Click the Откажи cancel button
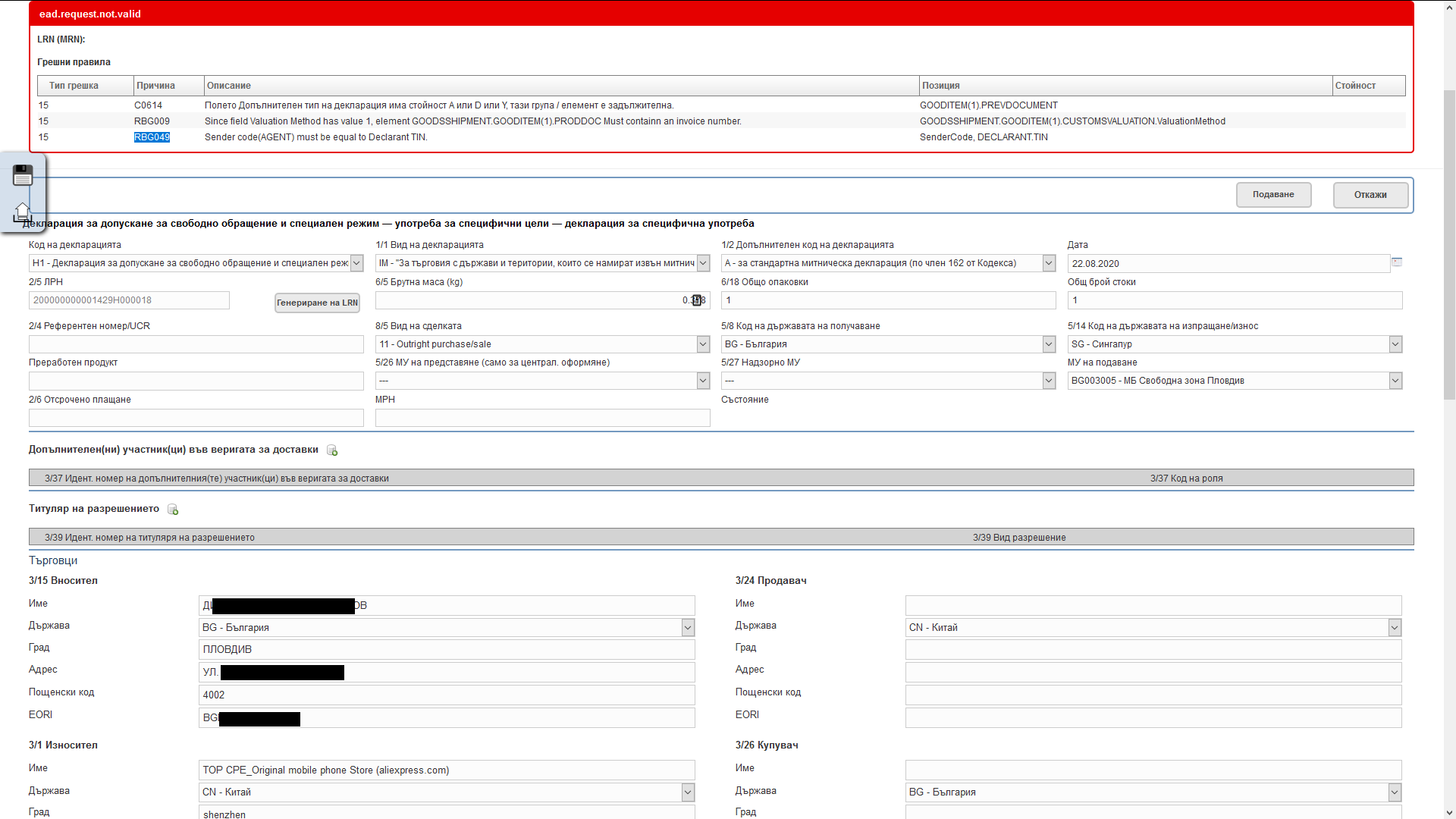 [1370, 195]
